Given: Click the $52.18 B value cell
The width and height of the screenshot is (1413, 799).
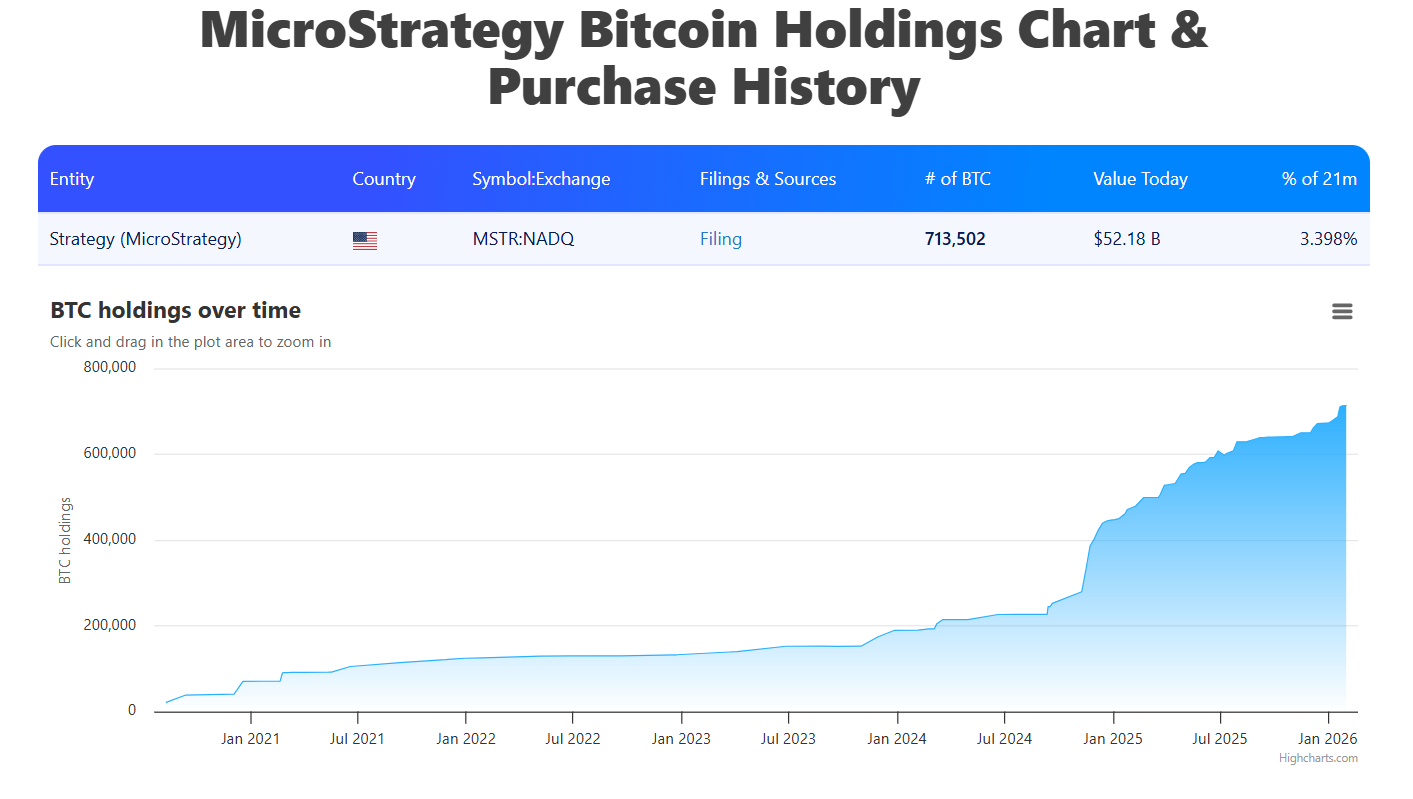Looking at the screenshot, I should pyautogui.click(x=1127, y=239).
